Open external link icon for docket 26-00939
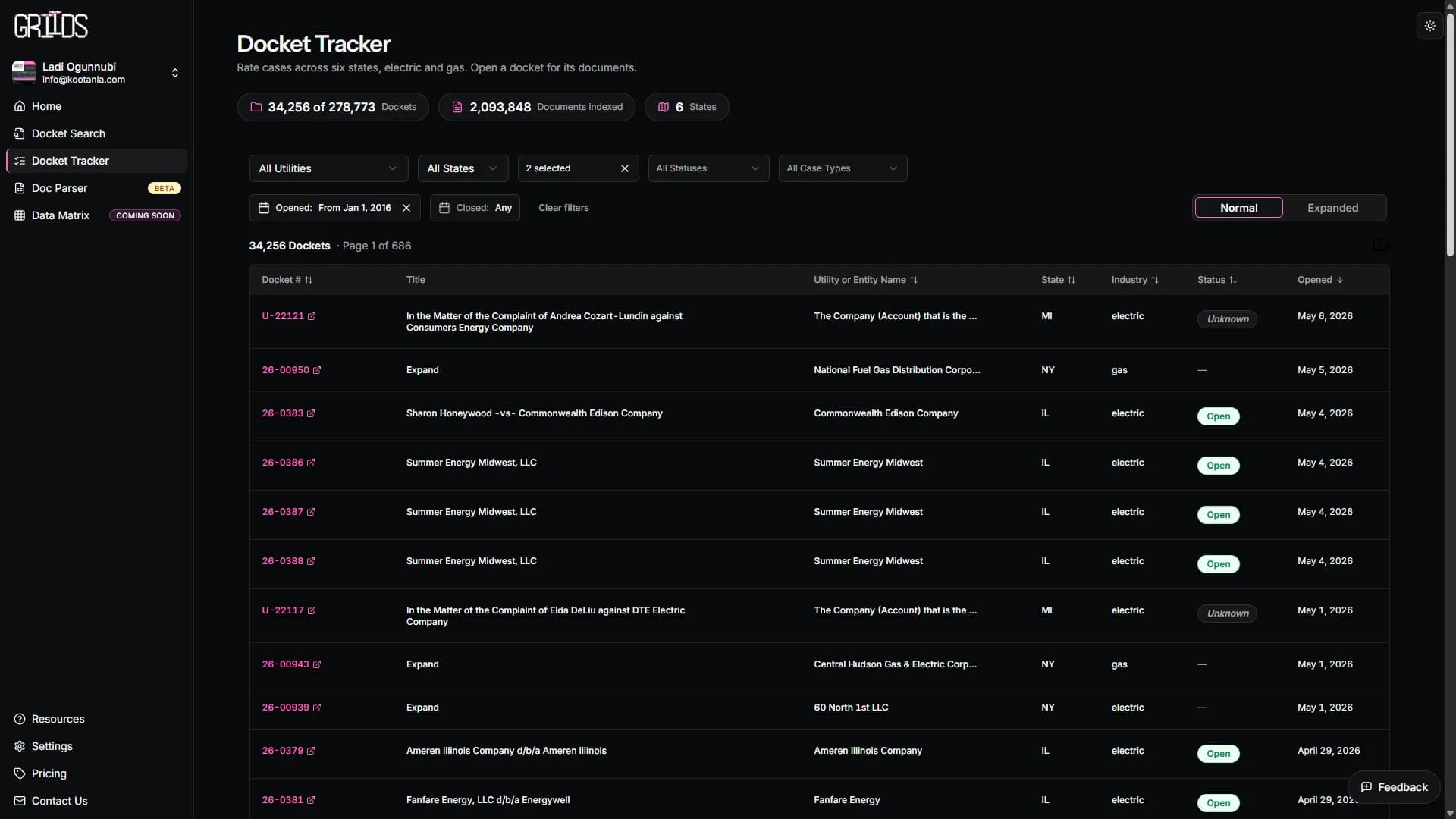The height and width of the screenshot is (819, 1456). (317, 708)
